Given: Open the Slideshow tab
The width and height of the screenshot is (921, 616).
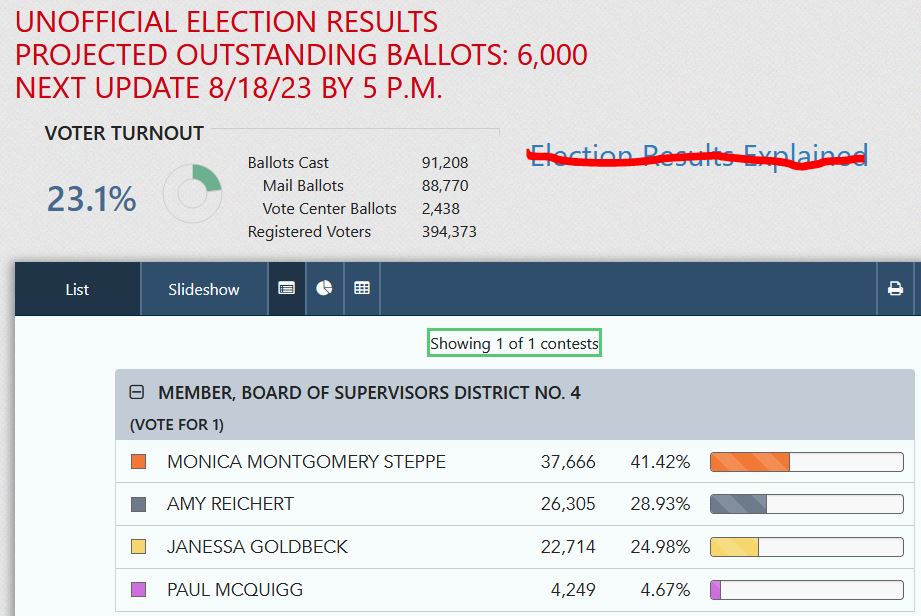Looking at the screenshot, I should [x=204, y=289].
